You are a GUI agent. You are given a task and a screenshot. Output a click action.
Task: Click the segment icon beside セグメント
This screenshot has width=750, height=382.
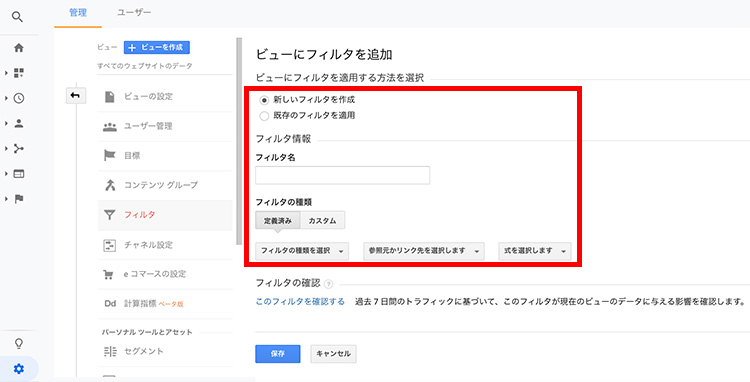click(x=110, y=351)
